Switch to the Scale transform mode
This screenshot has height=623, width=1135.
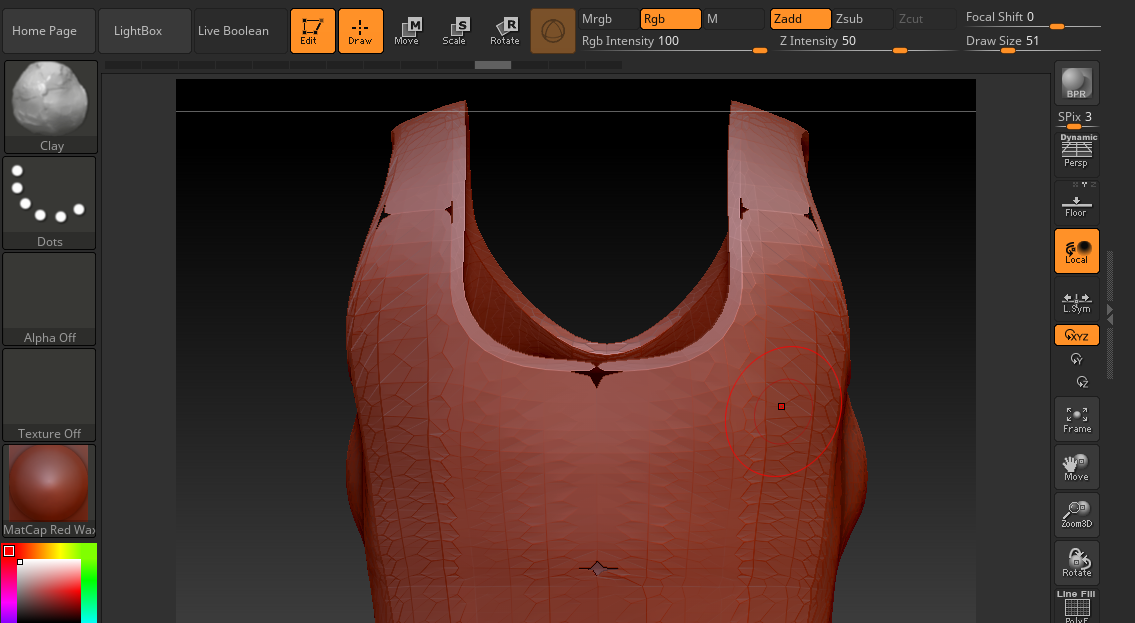(x=455, y=31)
